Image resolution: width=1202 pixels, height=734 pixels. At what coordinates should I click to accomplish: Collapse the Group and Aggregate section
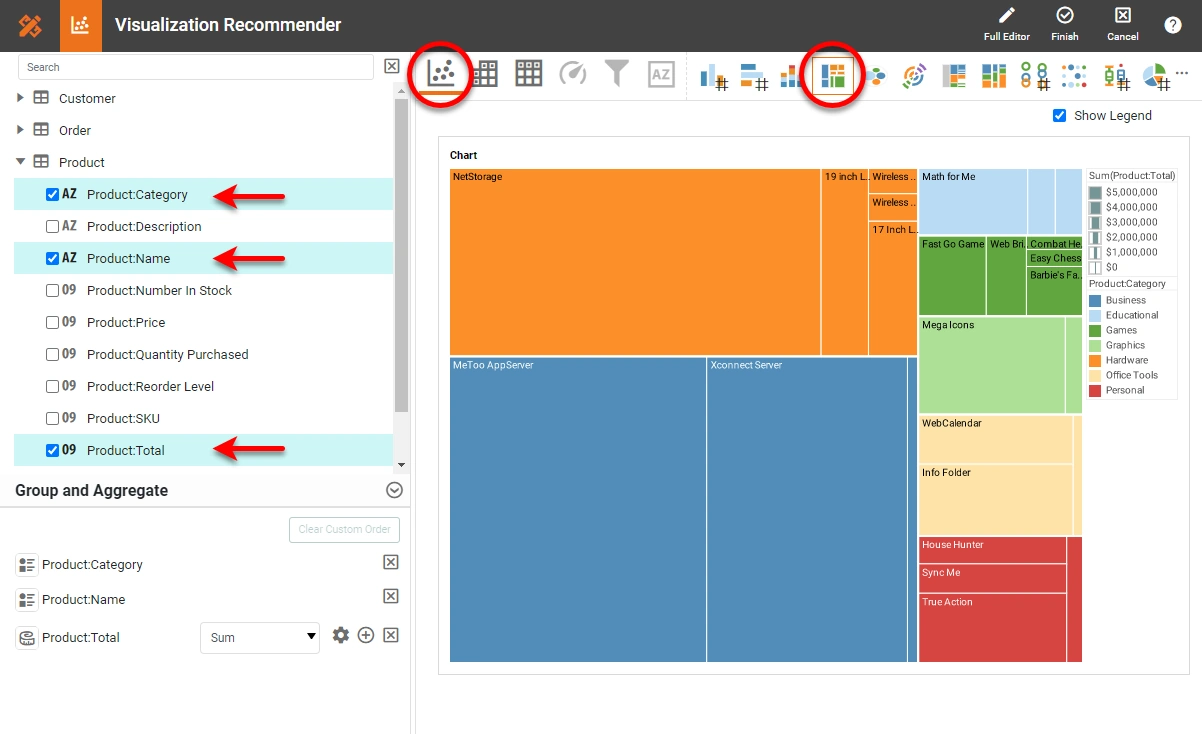click(394, 490)
